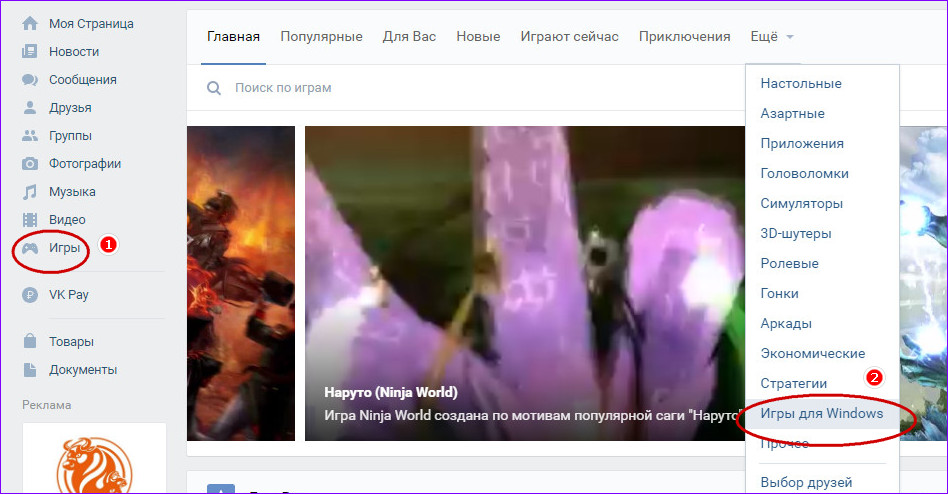This screenshot has width=948, height=494.
Task: Click the music note icon beside Музыка
Action: (30, 192)
